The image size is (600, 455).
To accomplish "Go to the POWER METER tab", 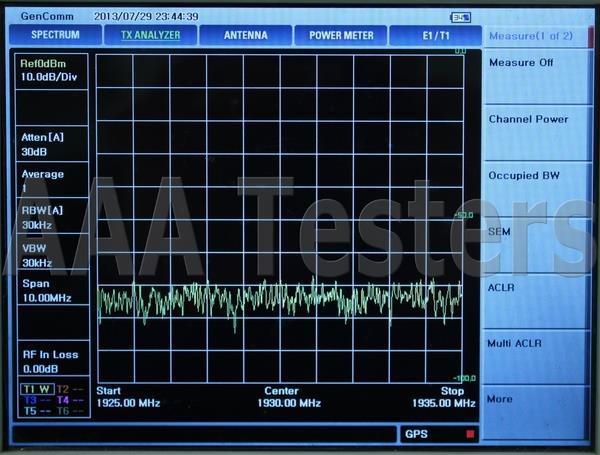I will click(341, 36).
